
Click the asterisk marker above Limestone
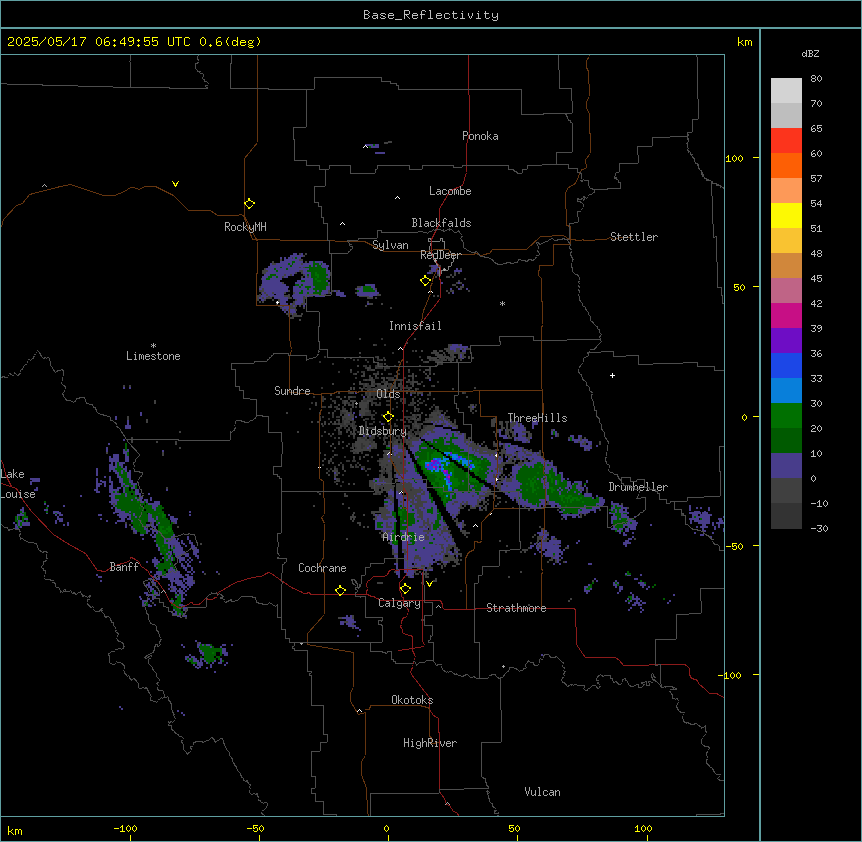(153, 346)
